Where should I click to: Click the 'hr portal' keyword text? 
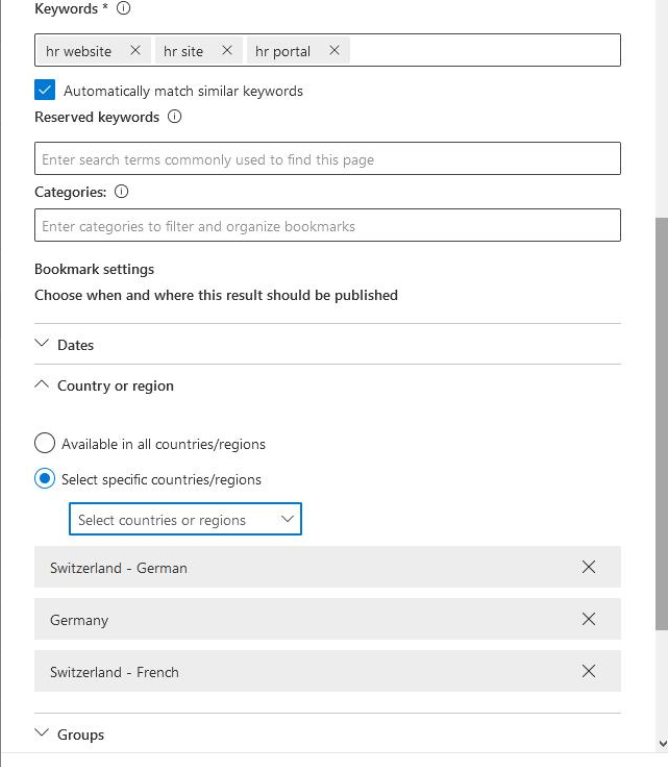283,51
